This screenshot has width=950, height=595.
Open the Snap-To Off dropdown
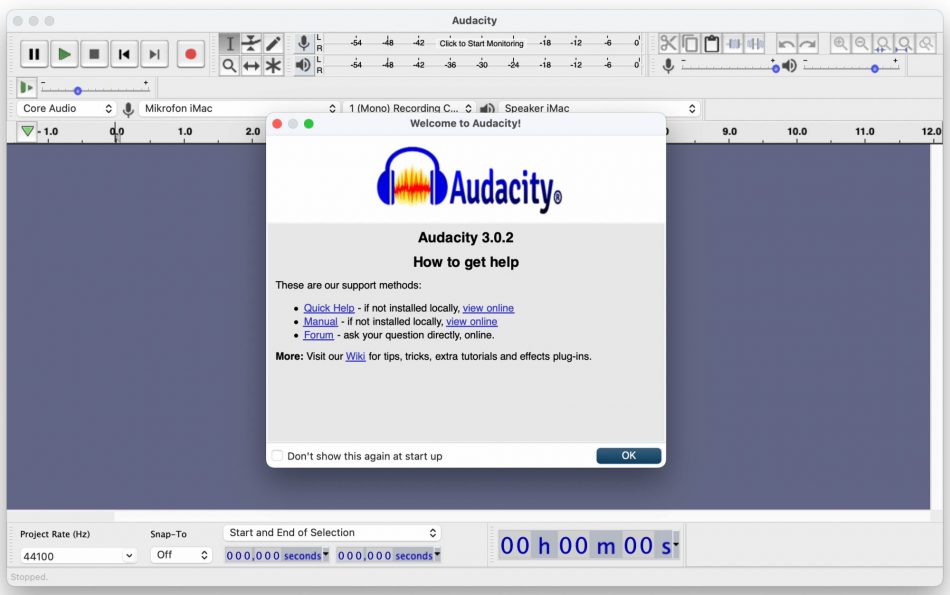(181, 555)
